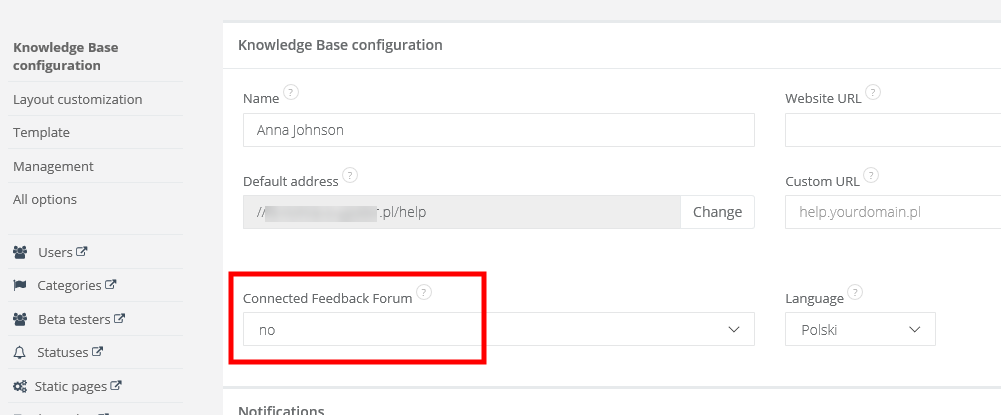Open the Language dropdown showing Polski

[860, 329]
